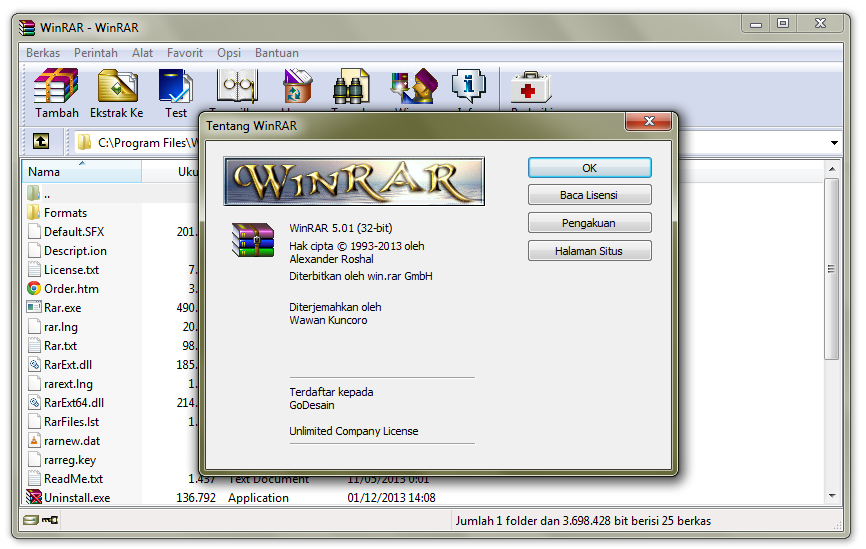This screenshot has width=866, height=549.
Task: Click the Tambah (Add) toolbar icon
Action: pyautogui.click(x=56, y=86)
